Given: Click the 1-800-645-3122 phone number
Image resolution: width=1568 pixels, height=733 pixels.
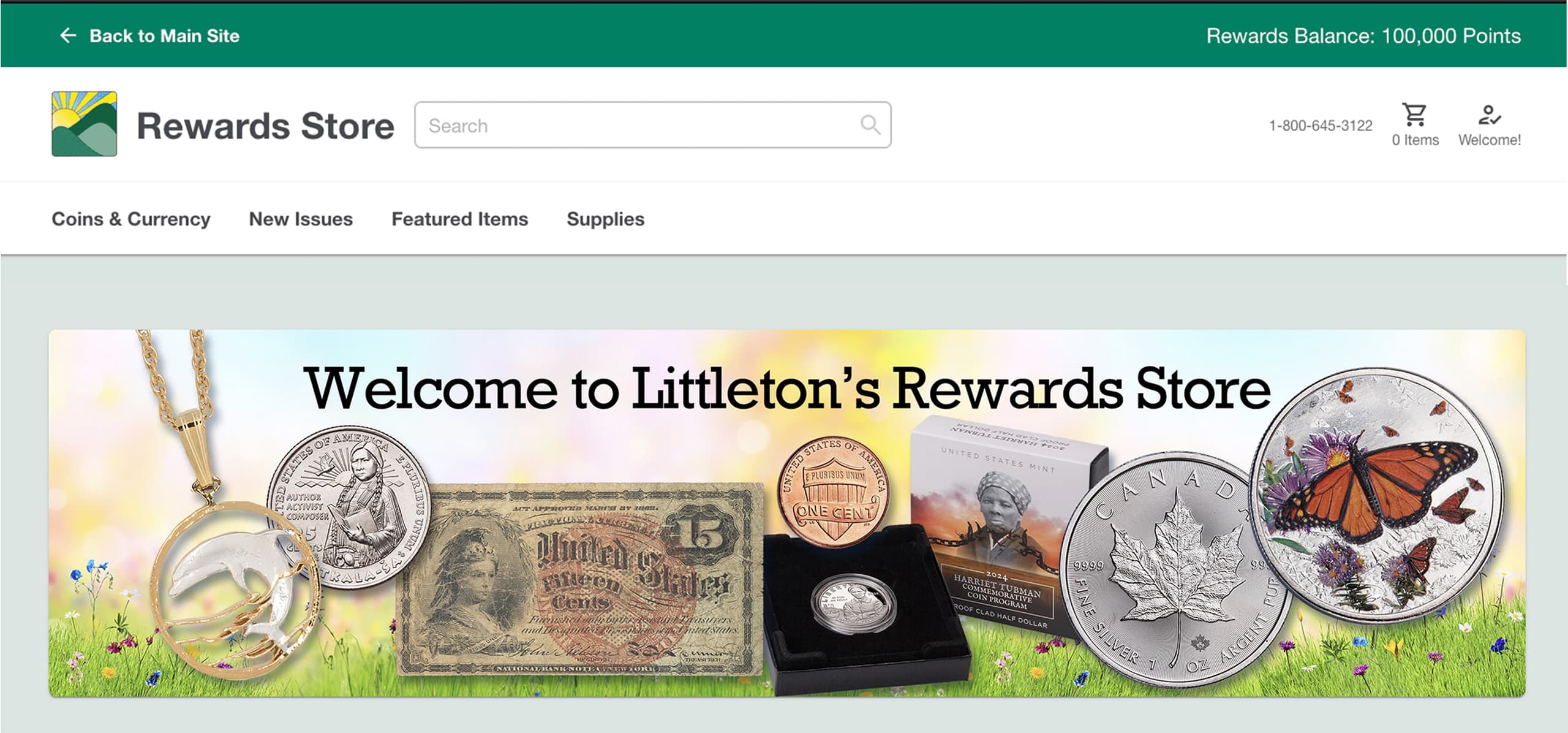Looking at the screenshot, I should click(x=1321, y=126).
